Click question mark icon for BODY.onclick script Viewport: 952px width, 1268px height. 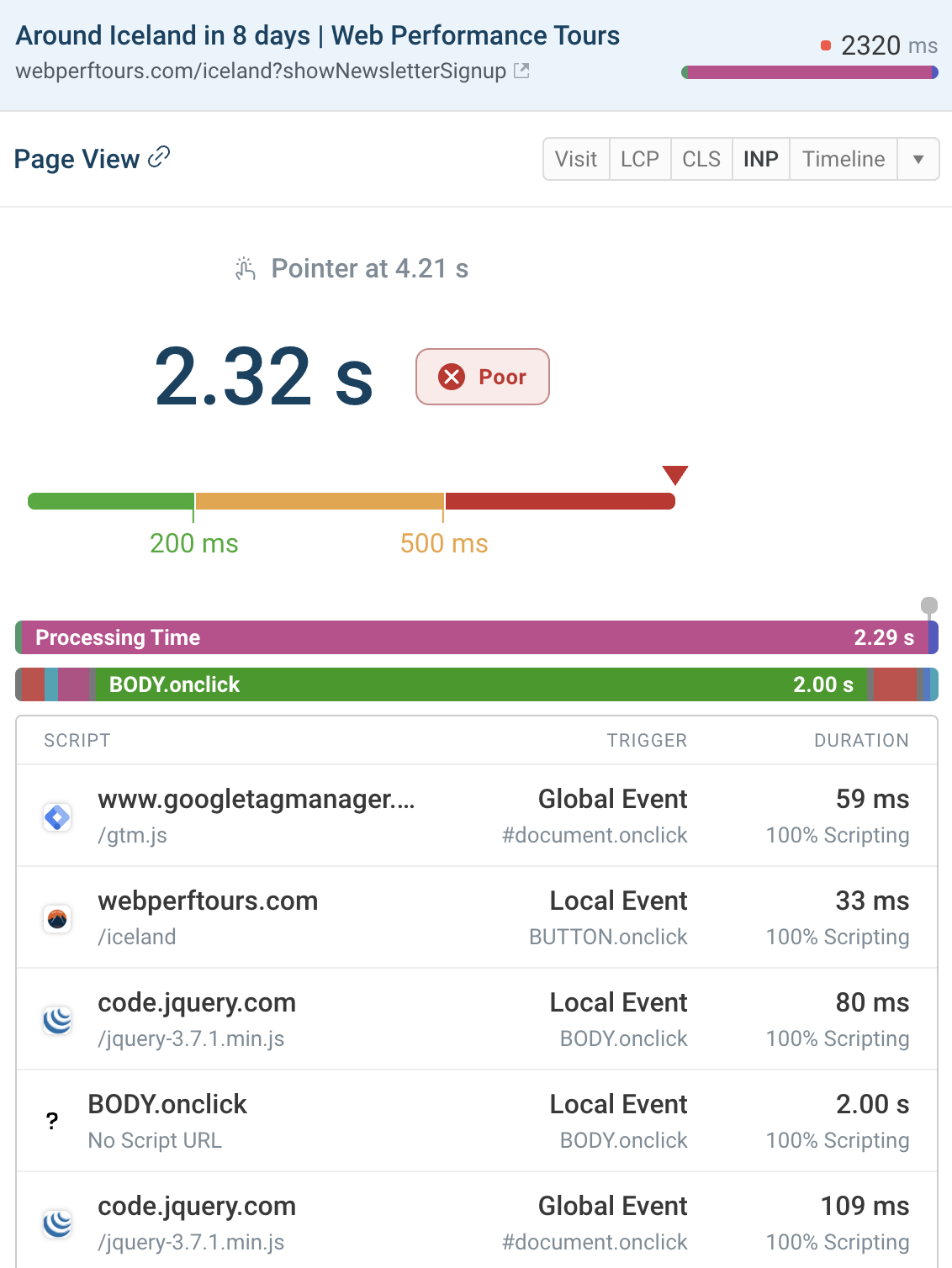point(52,1121)
